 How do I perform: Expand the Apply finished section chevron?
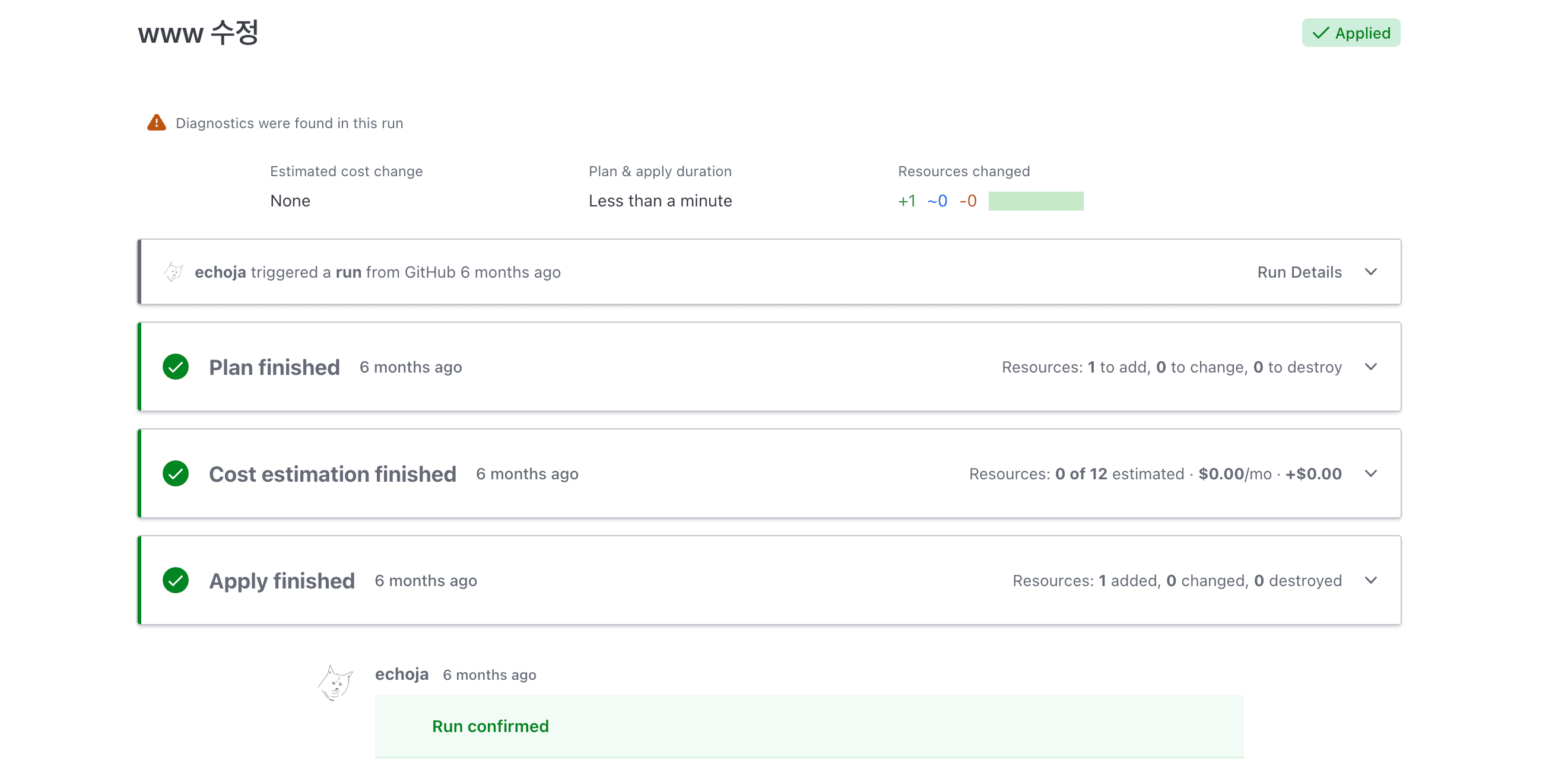(1371, 580)
